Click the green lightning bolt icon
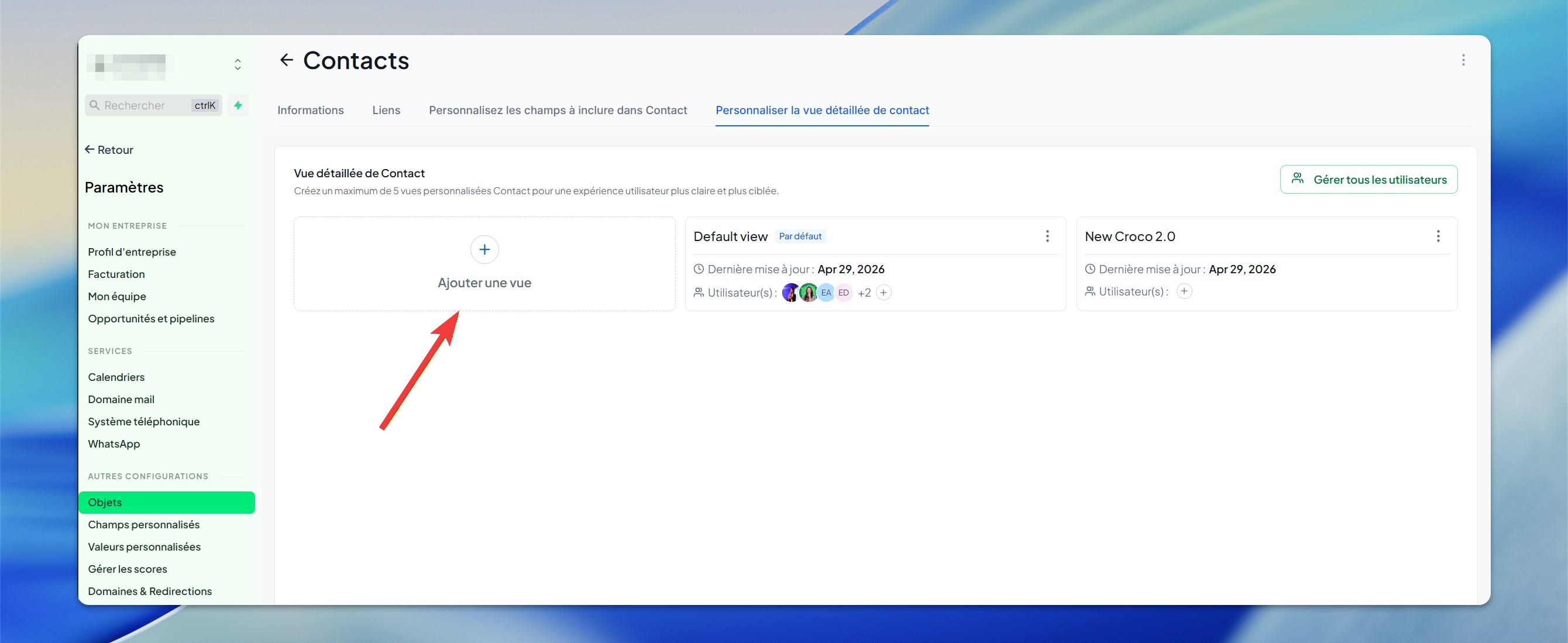The image size is (1568, 643). 238,105
